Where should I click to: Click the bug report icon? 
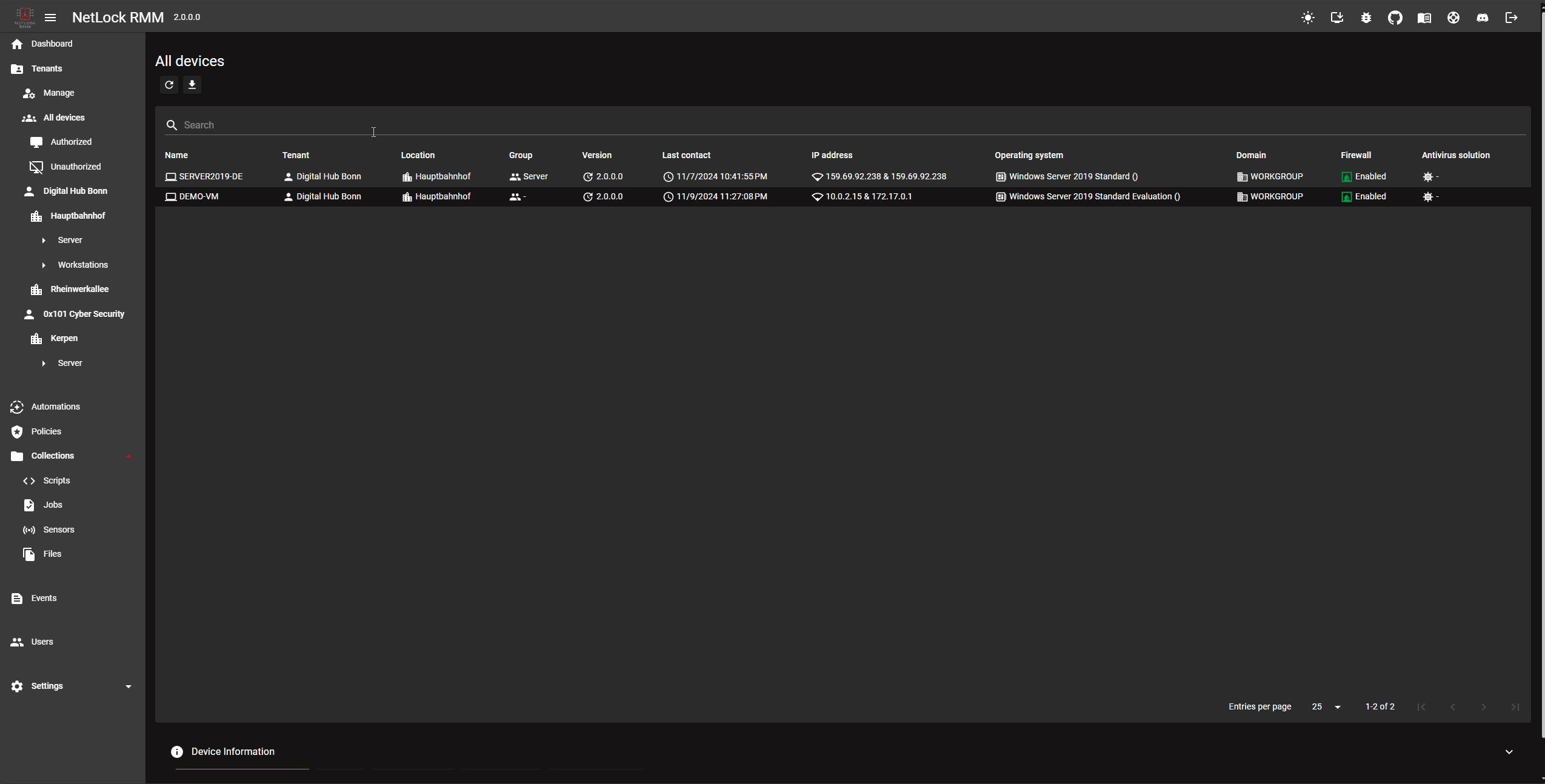(x=1366, y=18)
